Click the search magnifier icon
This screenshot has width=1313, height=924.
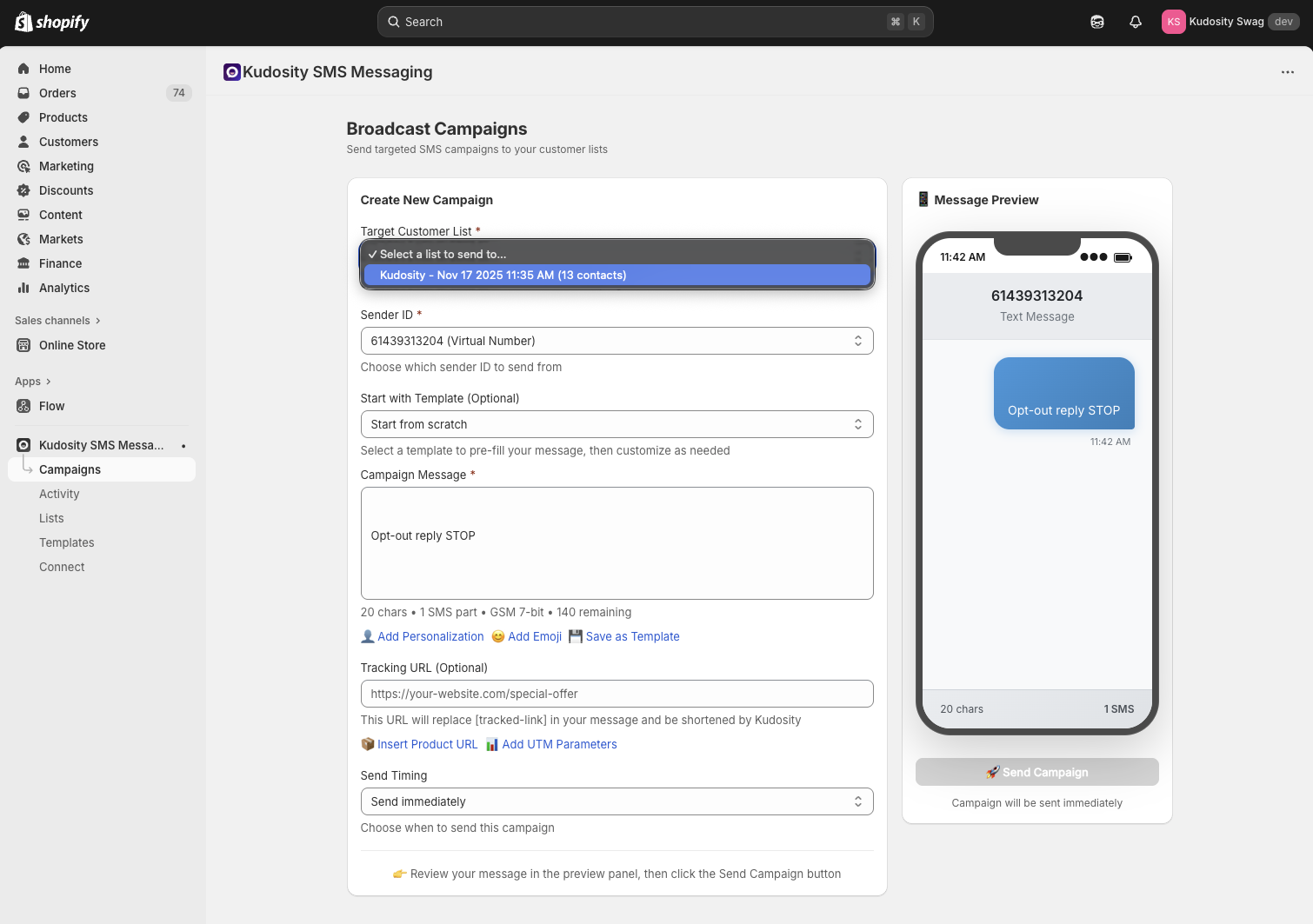coord(394,22)
